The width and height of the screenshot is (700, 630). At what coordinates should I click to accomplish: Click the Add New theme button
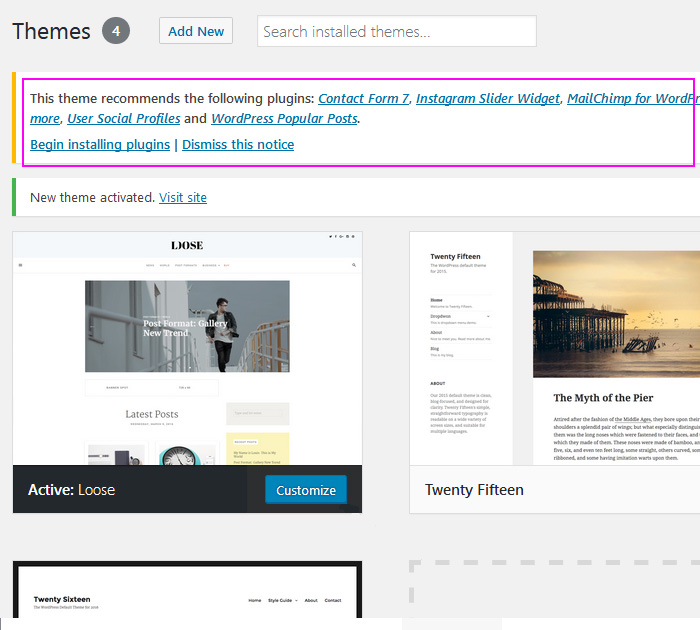(196, 31)
